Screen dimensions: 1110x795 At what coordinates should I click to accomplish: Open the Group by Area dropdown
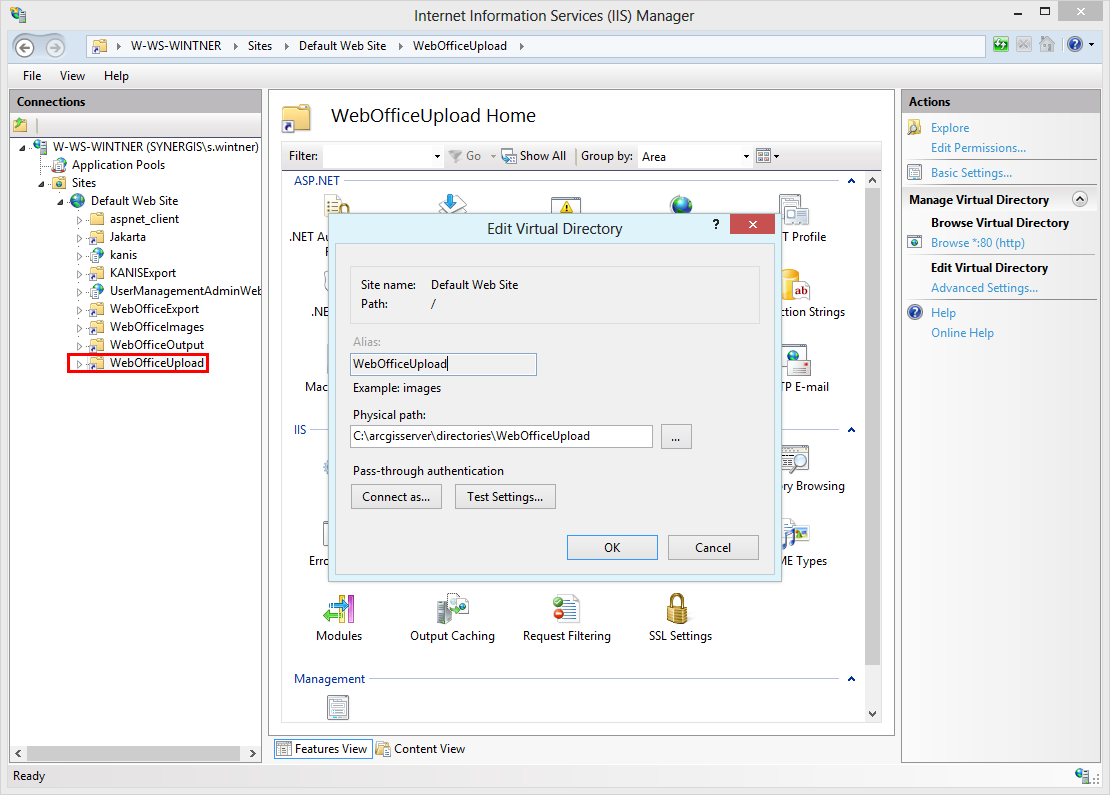(x=745, y=155)
